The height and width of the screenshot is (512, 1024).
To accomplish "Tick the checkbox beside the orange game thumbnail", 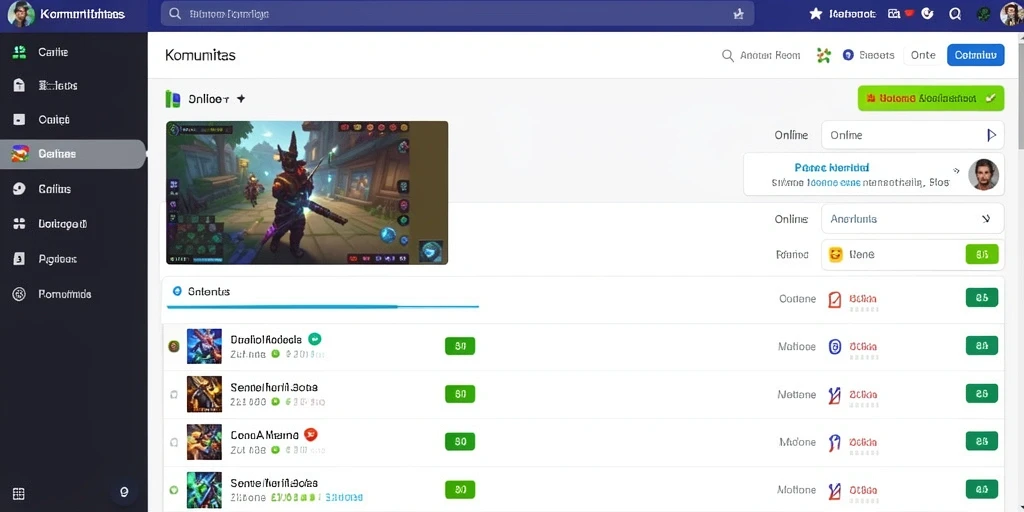I will [x=174, y=394].
